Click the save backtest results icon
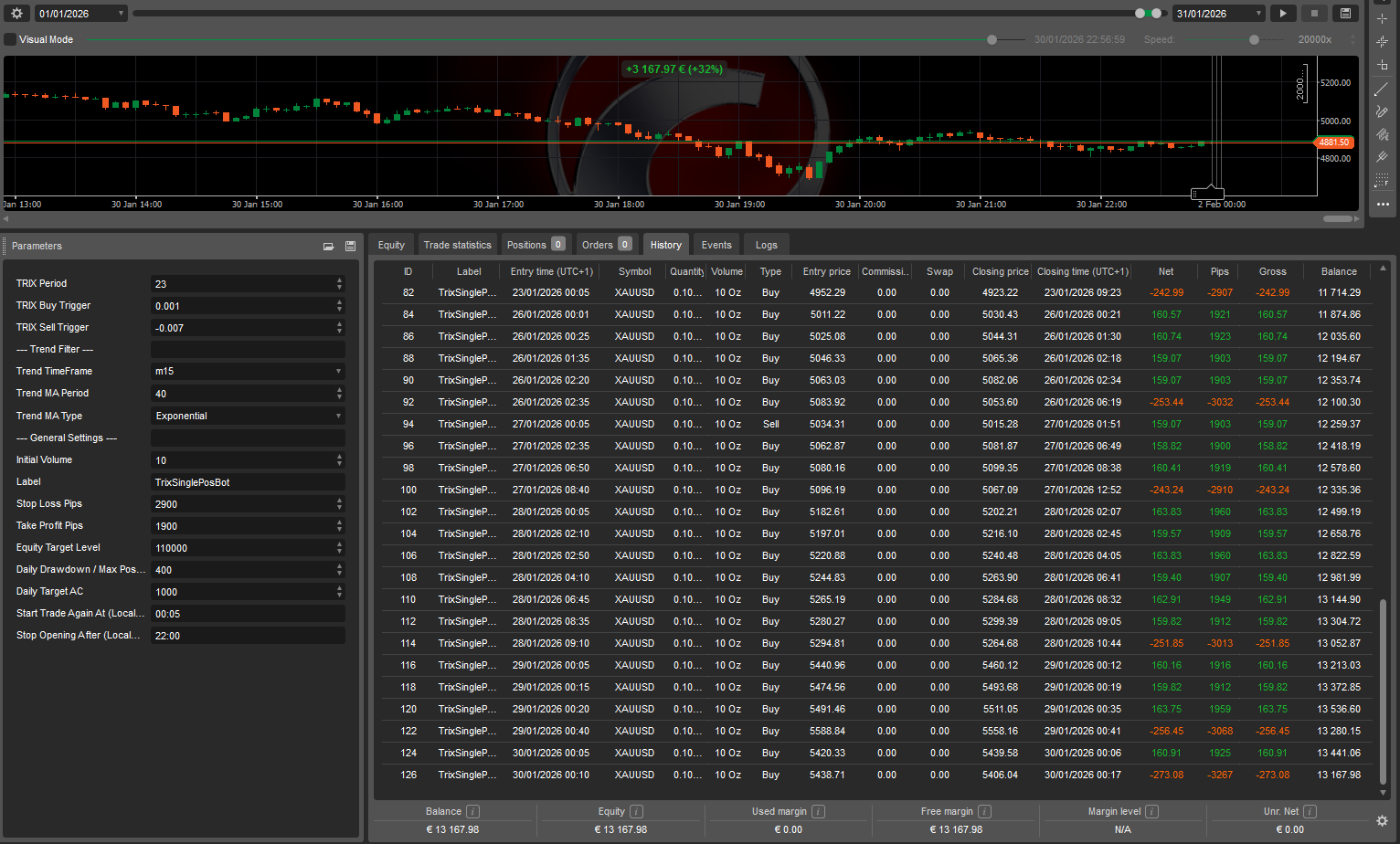Viewport: 1400px width, 844px height. [1345, 13]
